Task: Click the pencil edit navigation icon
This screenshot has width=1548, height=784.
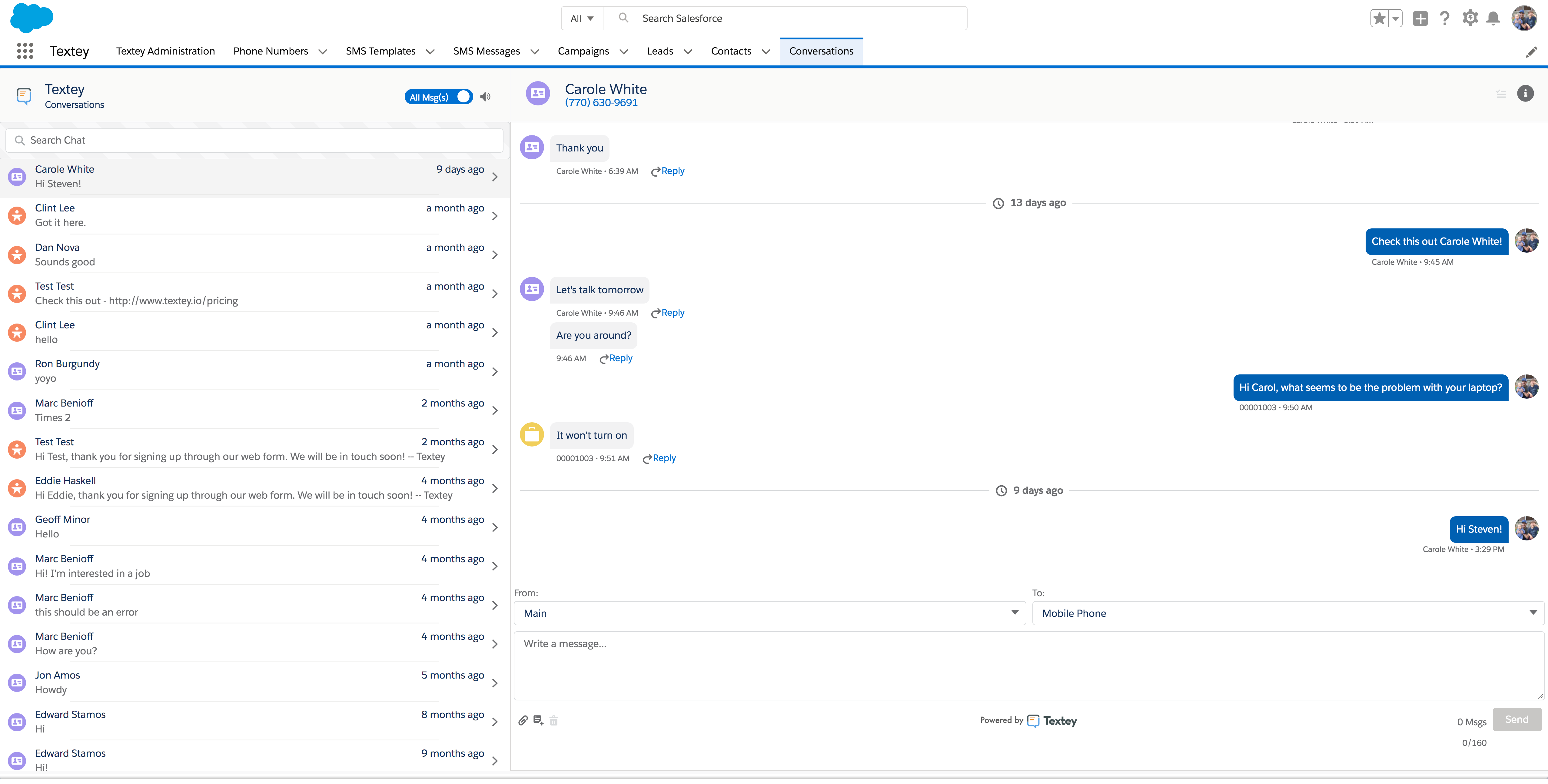Action: click(x=1531, y=52)
